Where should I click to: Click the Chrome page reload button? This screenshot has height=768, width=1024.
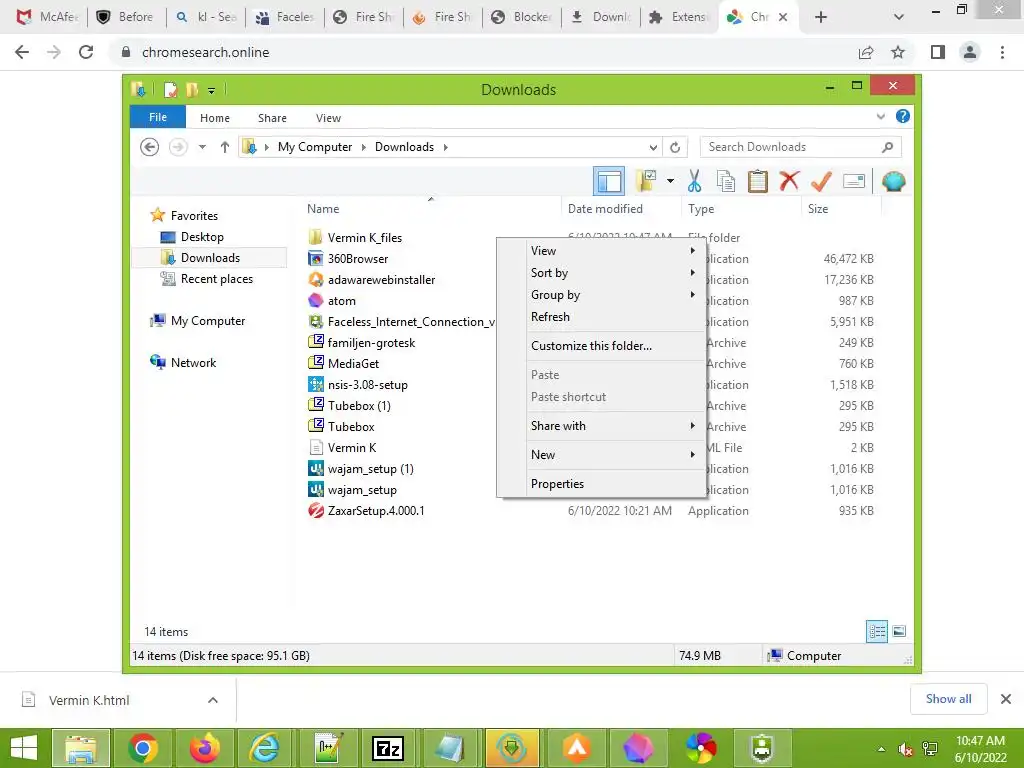86,52
